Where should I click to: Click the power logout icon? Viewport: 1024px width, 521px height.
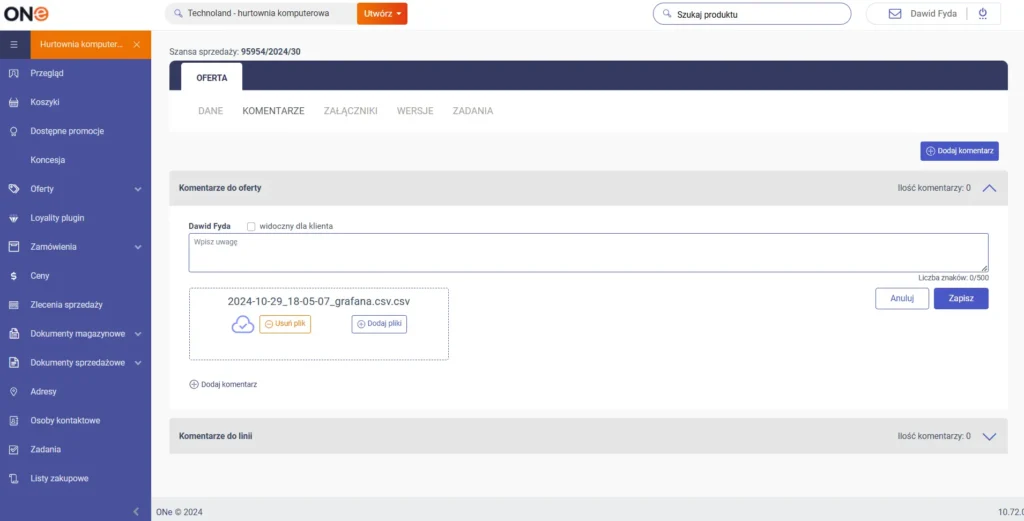click(x=982, y=14)
